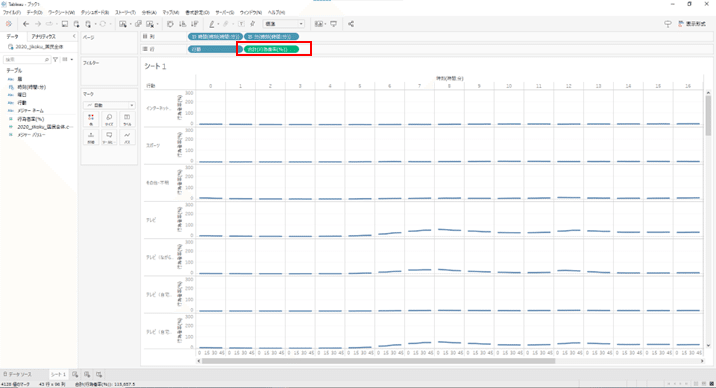Open the clear sheet dropdown arrow
Viewport: 716px width, 388px height.
158,24
